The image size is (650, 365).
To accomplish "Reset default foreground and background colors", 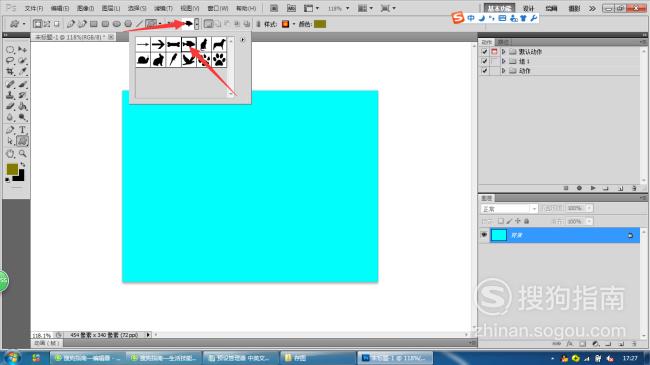I will (8, 180).
